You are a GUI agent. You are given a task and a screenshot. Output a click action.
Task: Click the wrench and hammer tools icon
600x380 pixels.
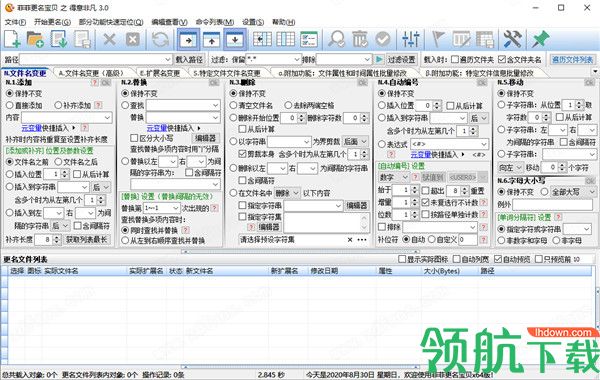pos(512,39)
